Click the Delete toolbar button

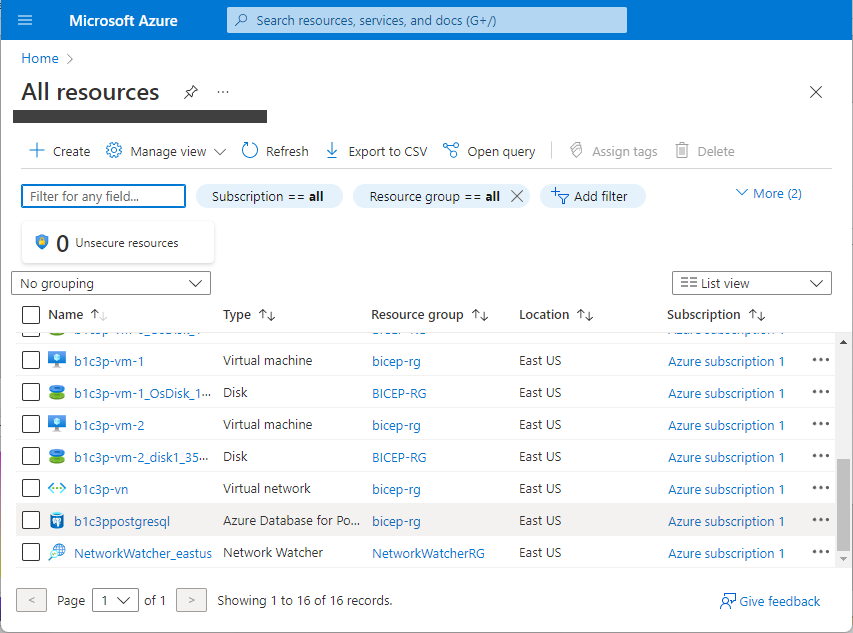705,151
